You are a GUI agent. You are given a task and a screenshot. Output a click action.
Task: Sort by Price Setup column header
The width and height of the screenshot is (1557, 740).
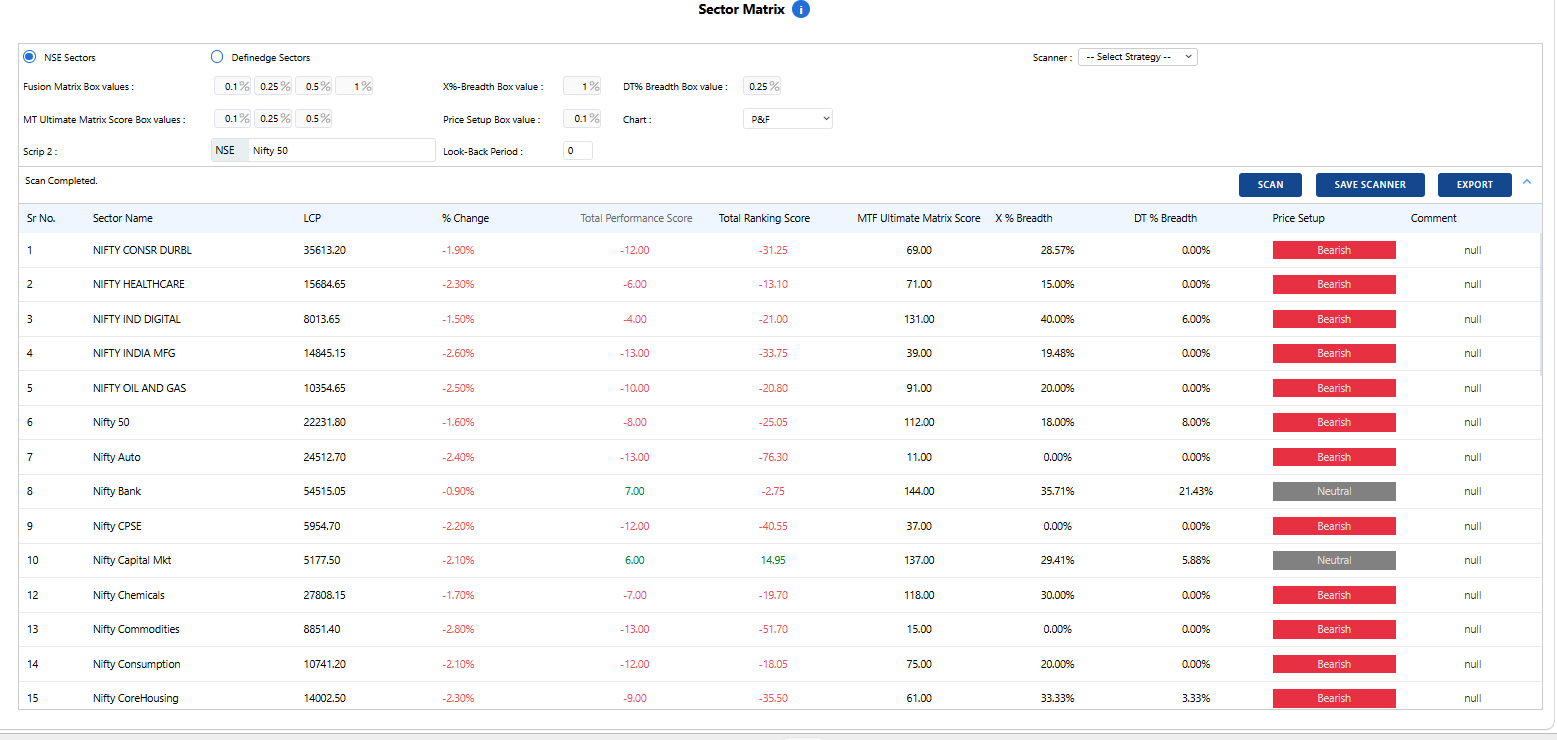tap(1298, 218)
